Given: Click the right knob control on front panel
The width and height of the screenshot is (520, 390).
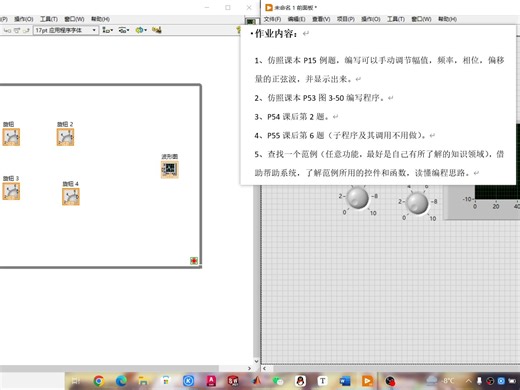Looking at the screenshot, I should point(417,203).
